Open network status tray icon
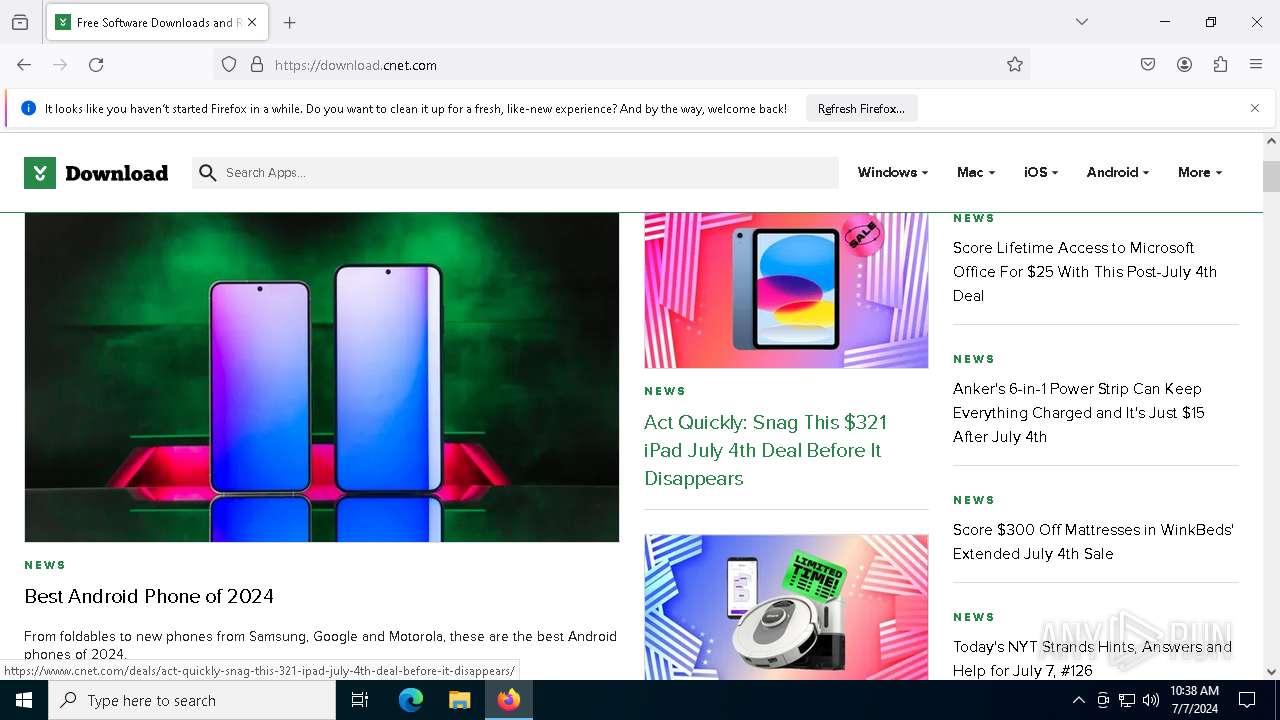The image size is (1280, 720). (1127, 700)
